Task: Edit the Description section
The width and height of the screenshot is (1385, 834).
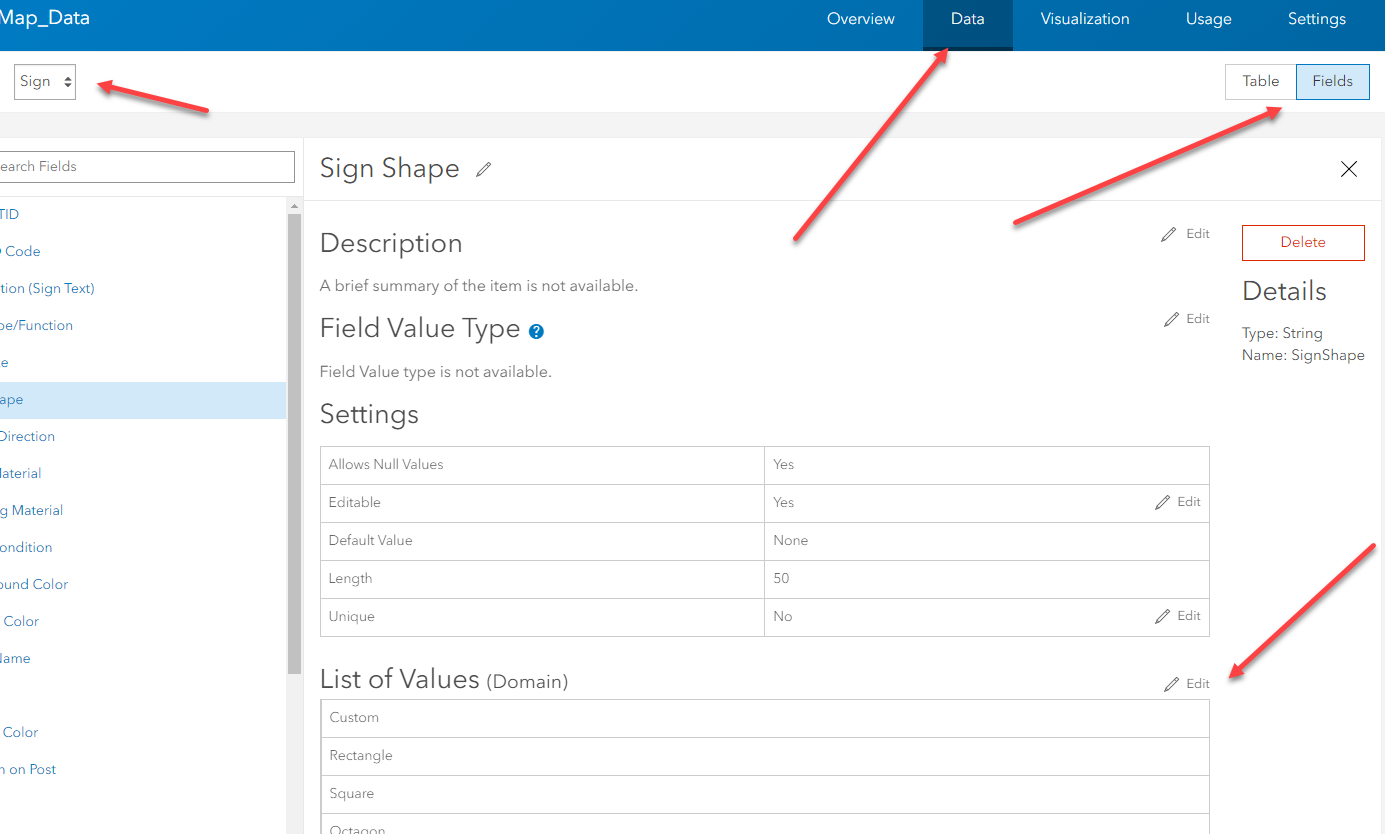Action: tap(1186, 234)
